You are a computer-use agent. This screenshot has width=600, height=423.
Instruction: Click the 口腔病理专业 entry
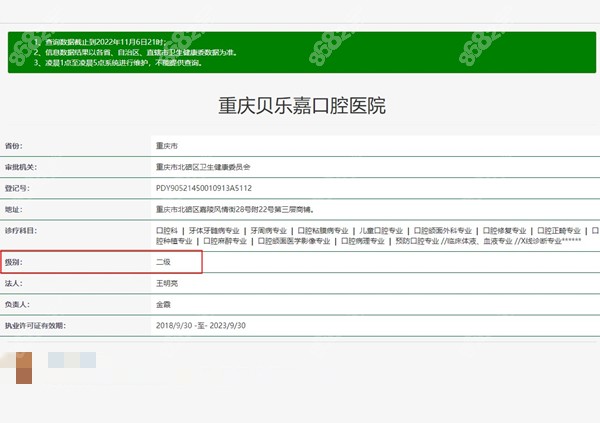click(x=363, y=241)
